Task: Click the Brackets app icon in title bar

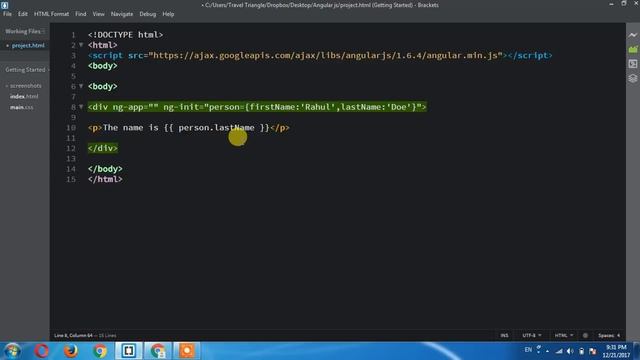Action: [x=4, y=5]
